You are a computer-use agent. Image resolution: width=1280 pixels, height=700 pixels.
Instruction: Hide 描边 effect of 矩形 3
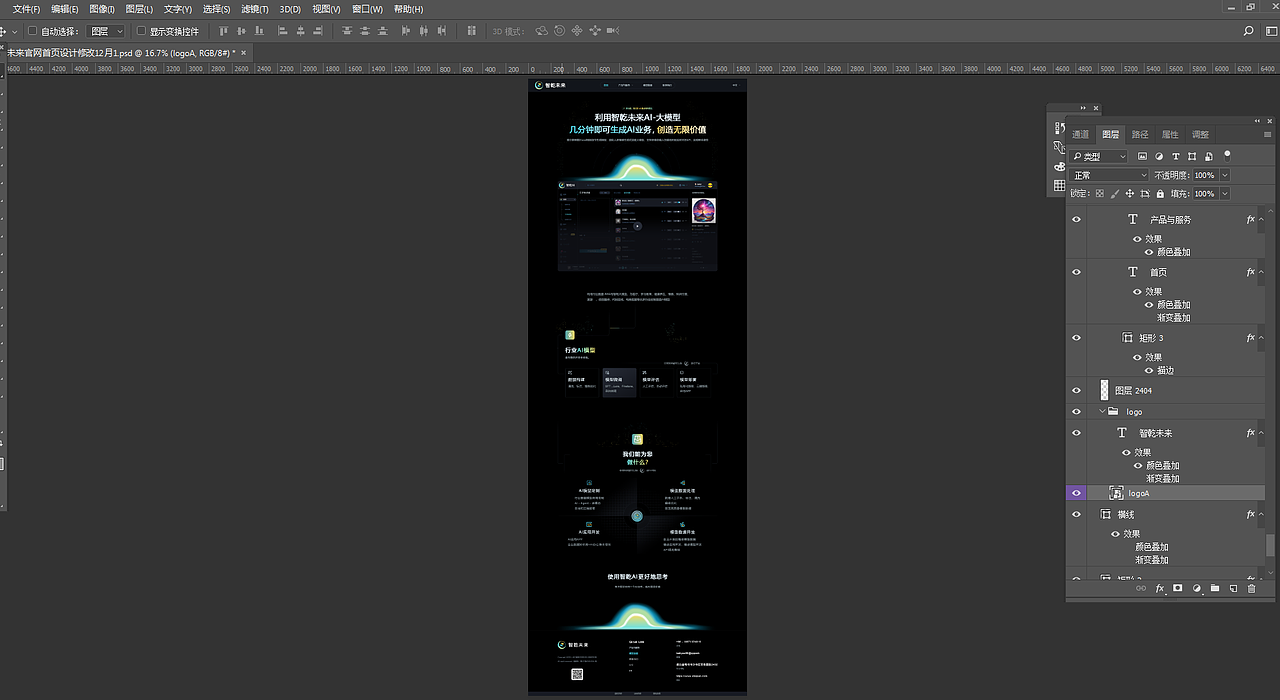click(x=1149, y=371)
